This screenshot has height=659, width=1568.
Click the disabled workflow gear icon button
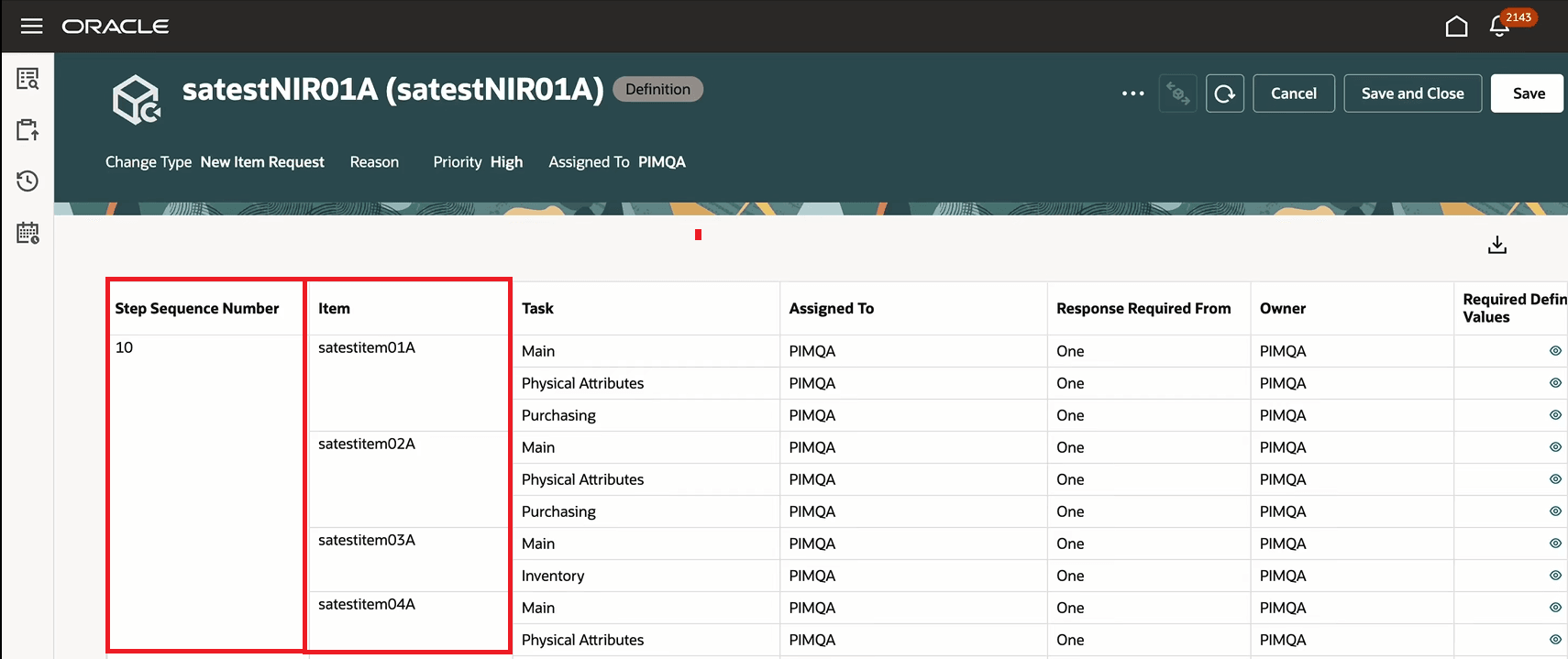pyautogui.click(x=1178, y=93)
